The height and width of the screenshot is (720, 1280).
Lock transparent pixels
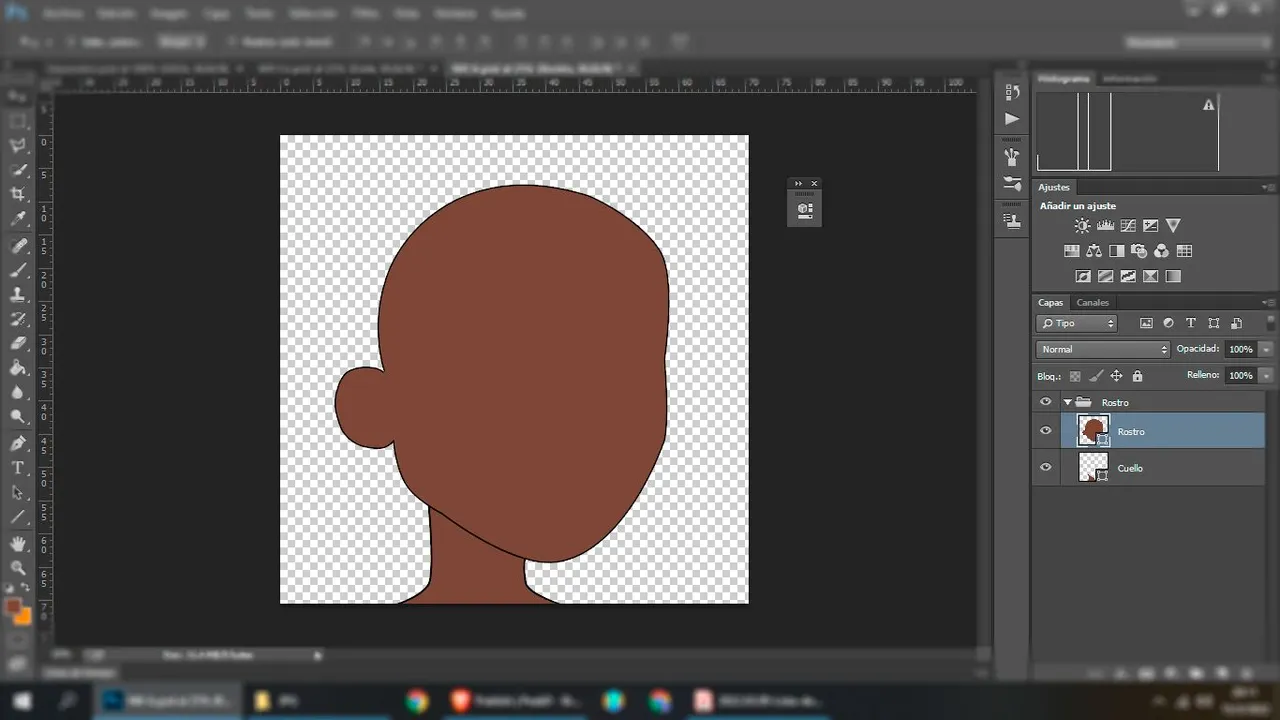[x=1075, y=376]
